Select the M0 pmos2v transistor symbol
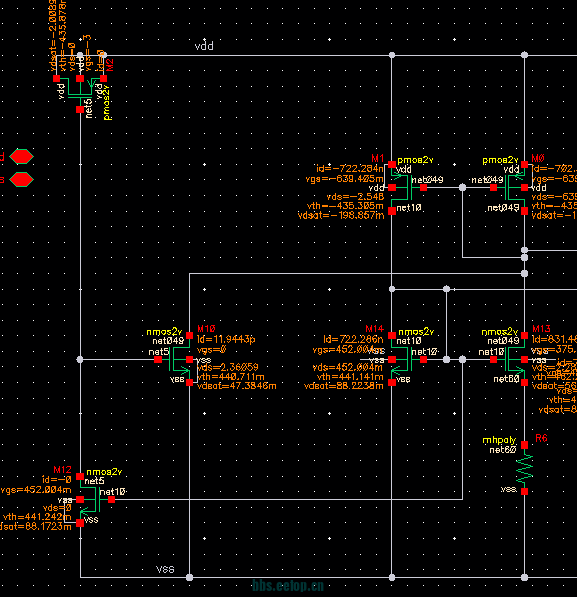This screenshot has height=597, width=577. pos(510,187)
